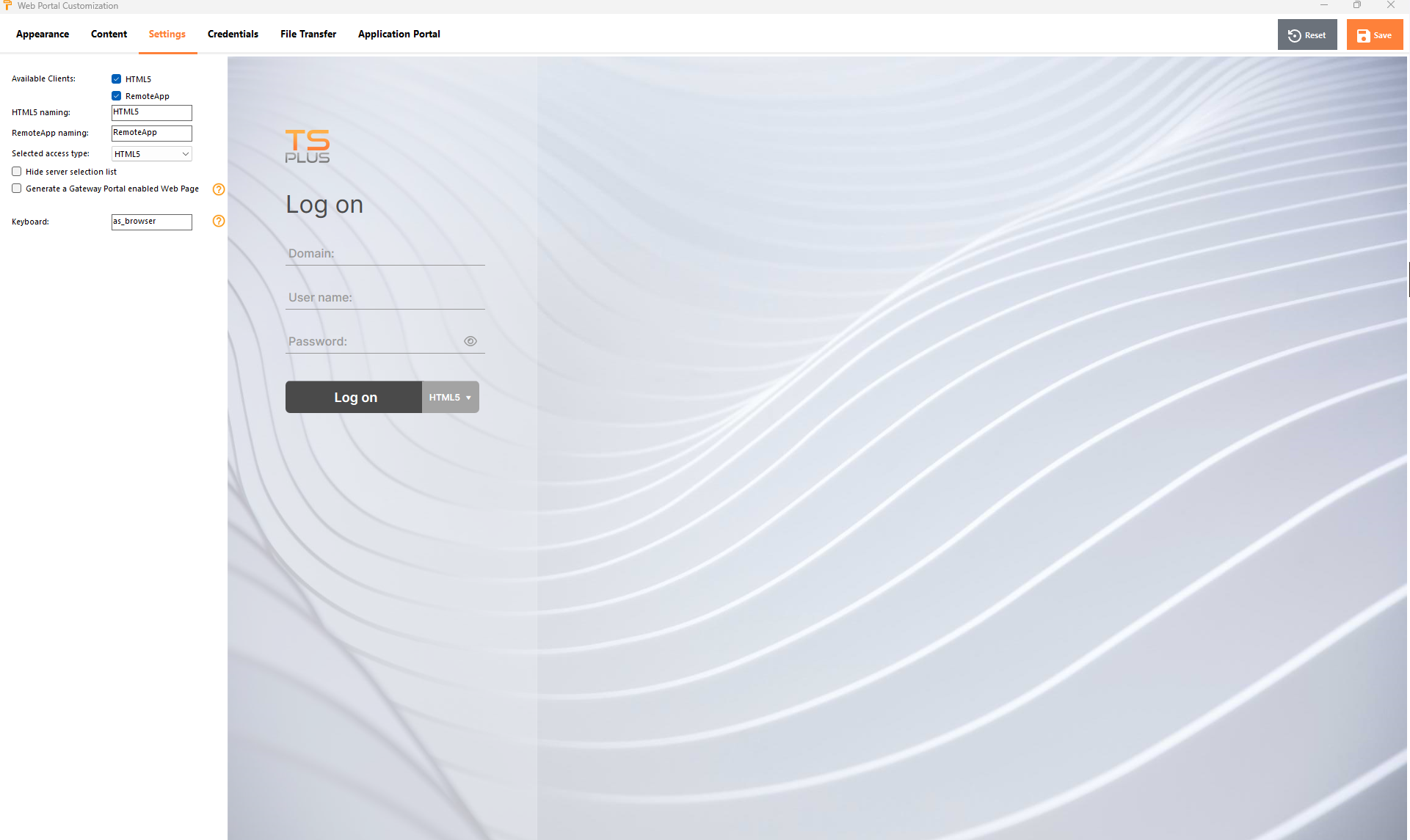Click the Application Portal tab icon
Image resolution: width=1410 pixels, height=840 pixels.
point(398,33)
